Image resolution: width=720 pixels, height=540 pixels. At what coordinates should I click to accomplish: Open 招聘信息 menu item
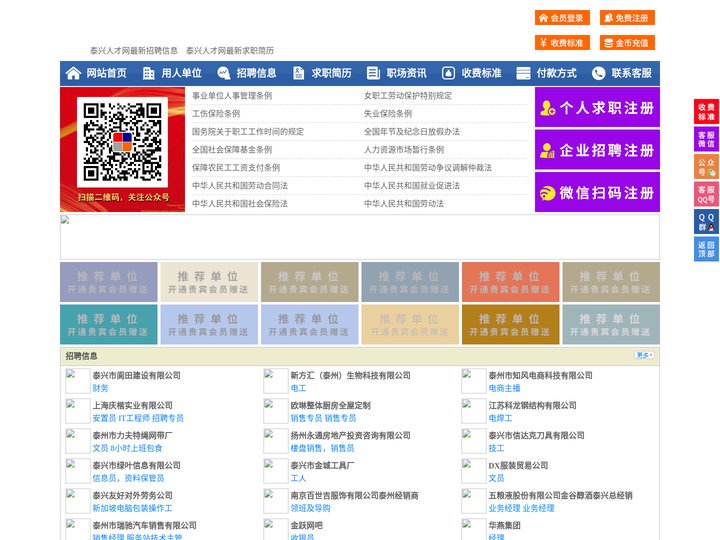pyautogui.click(x=256, y=73)
